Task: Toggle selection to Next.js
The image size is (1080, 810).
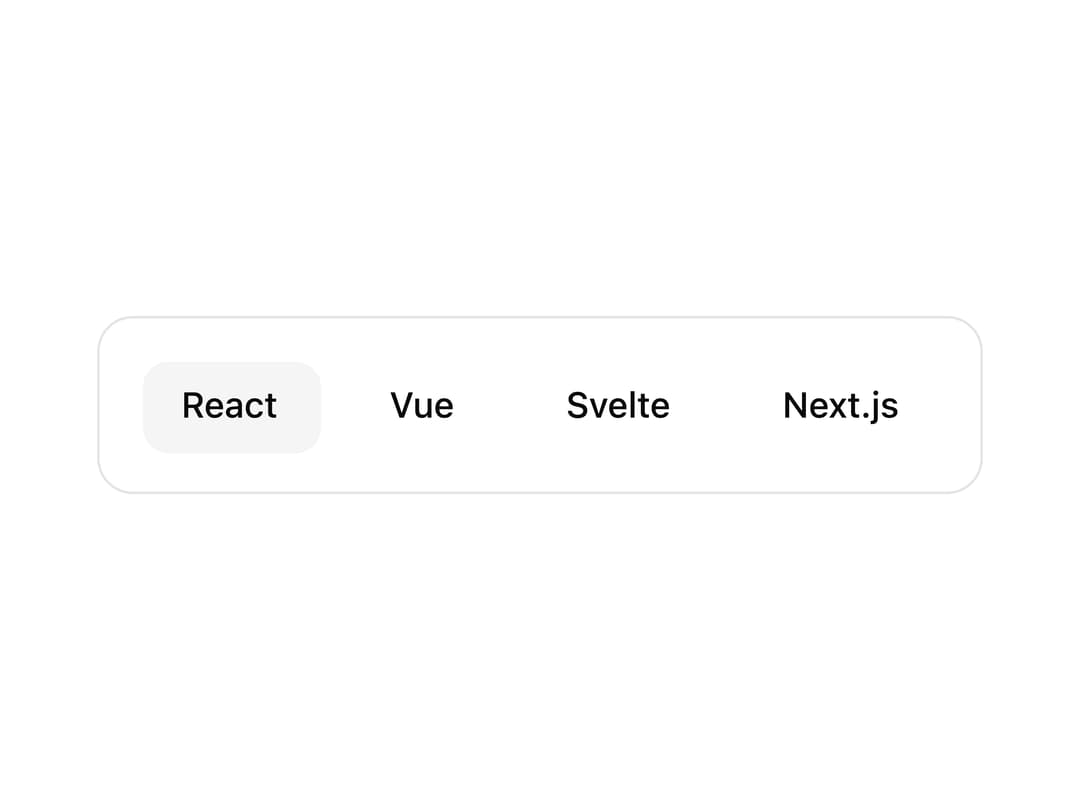Action: click(840, 407)
